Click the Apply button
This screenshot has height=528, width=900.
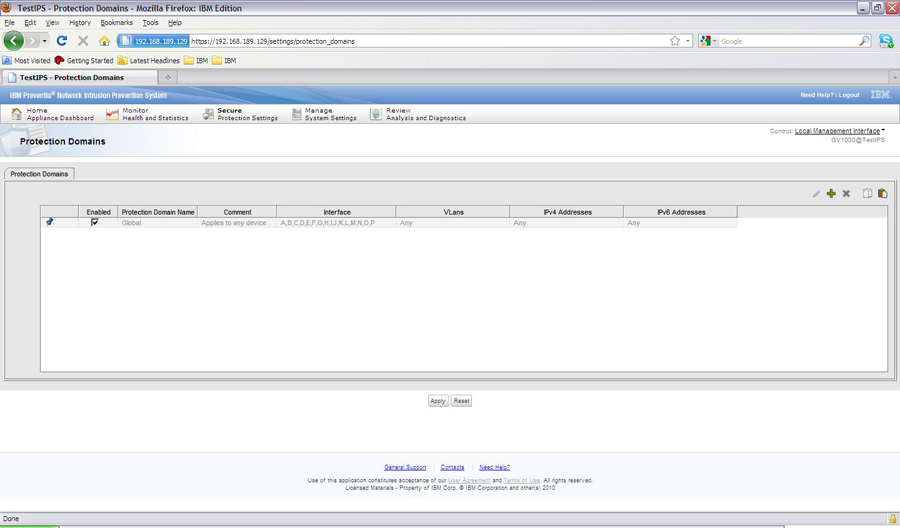coord(438,401)
